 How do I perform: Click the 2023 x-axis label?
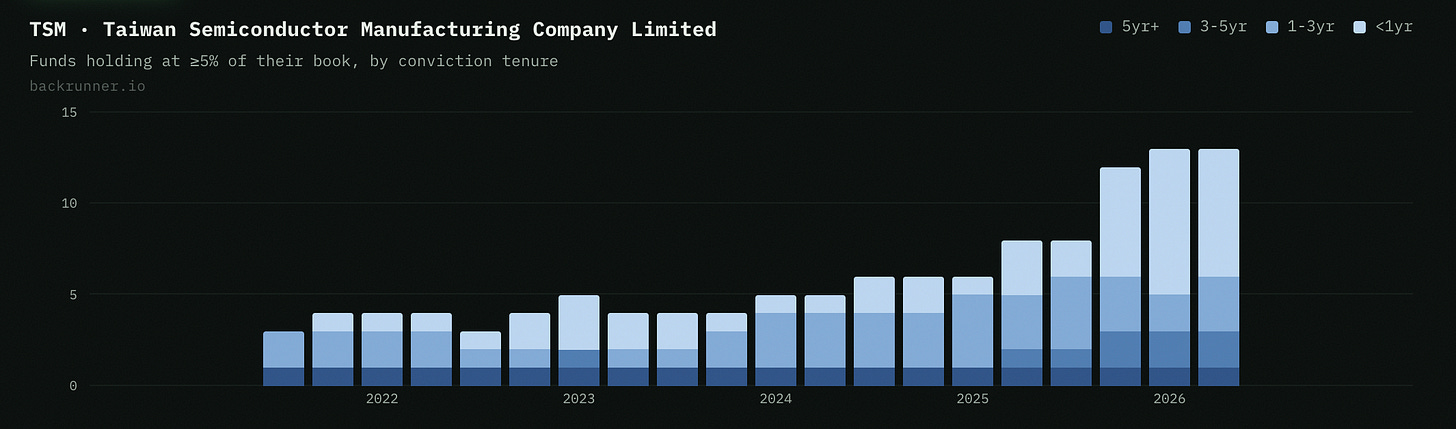(x=579, y=400)
